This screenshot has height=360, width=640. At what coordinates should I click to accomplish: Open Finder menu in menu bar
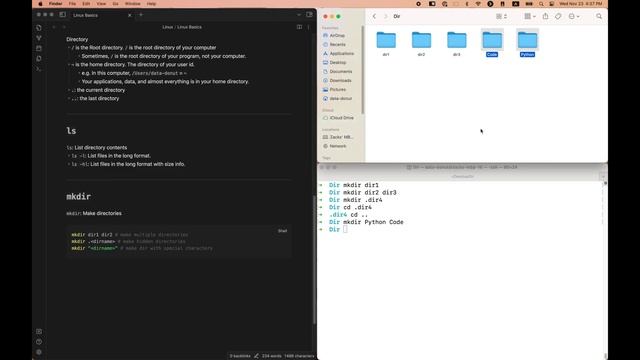pos(56,4)
